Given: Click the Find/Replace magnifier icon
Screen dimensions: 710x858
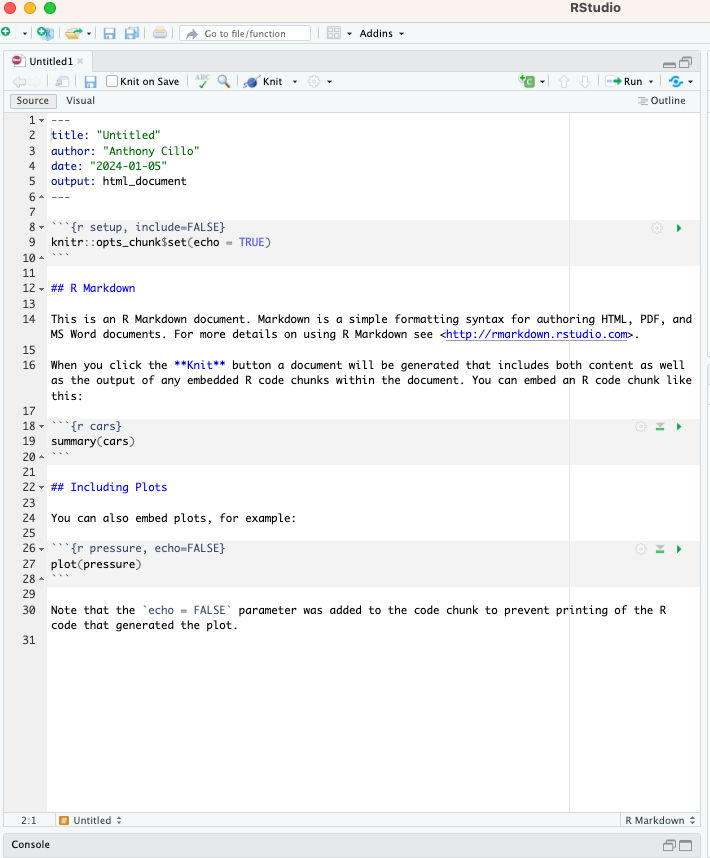Looking at the screenshot, I should (224, 81).
